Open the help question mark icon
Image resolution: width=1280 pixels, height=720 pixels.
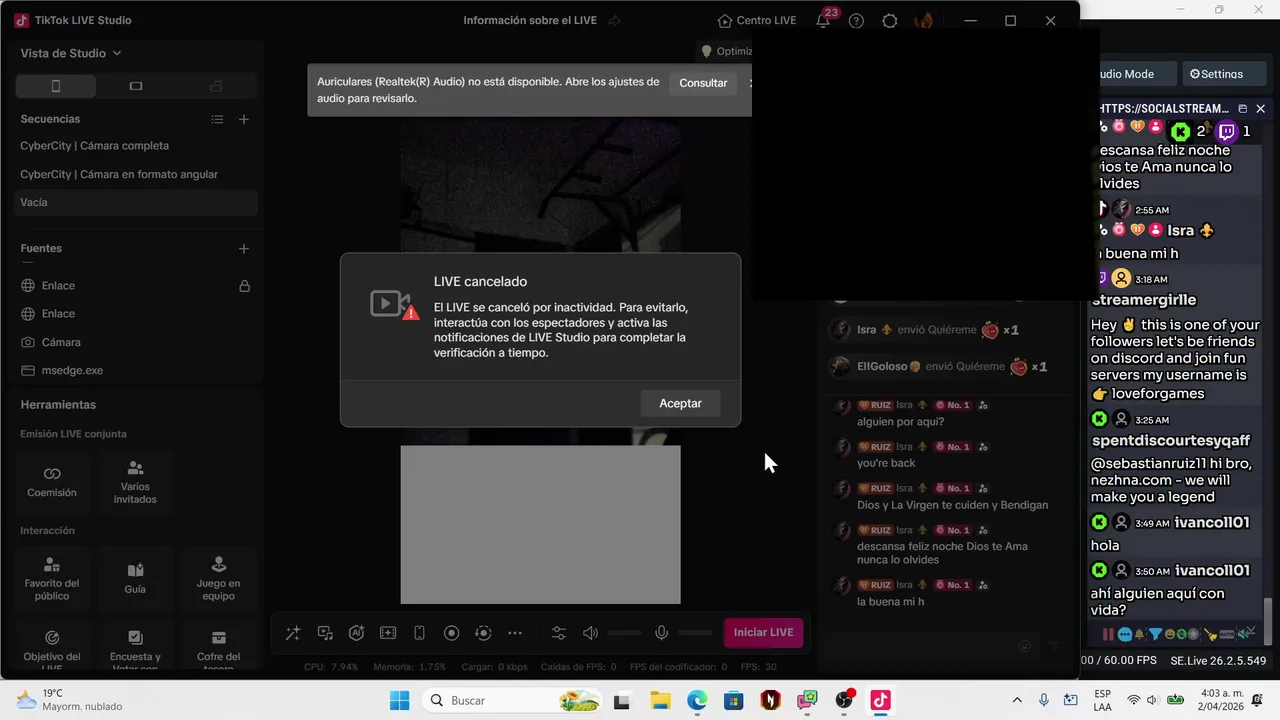click(856, 20)
